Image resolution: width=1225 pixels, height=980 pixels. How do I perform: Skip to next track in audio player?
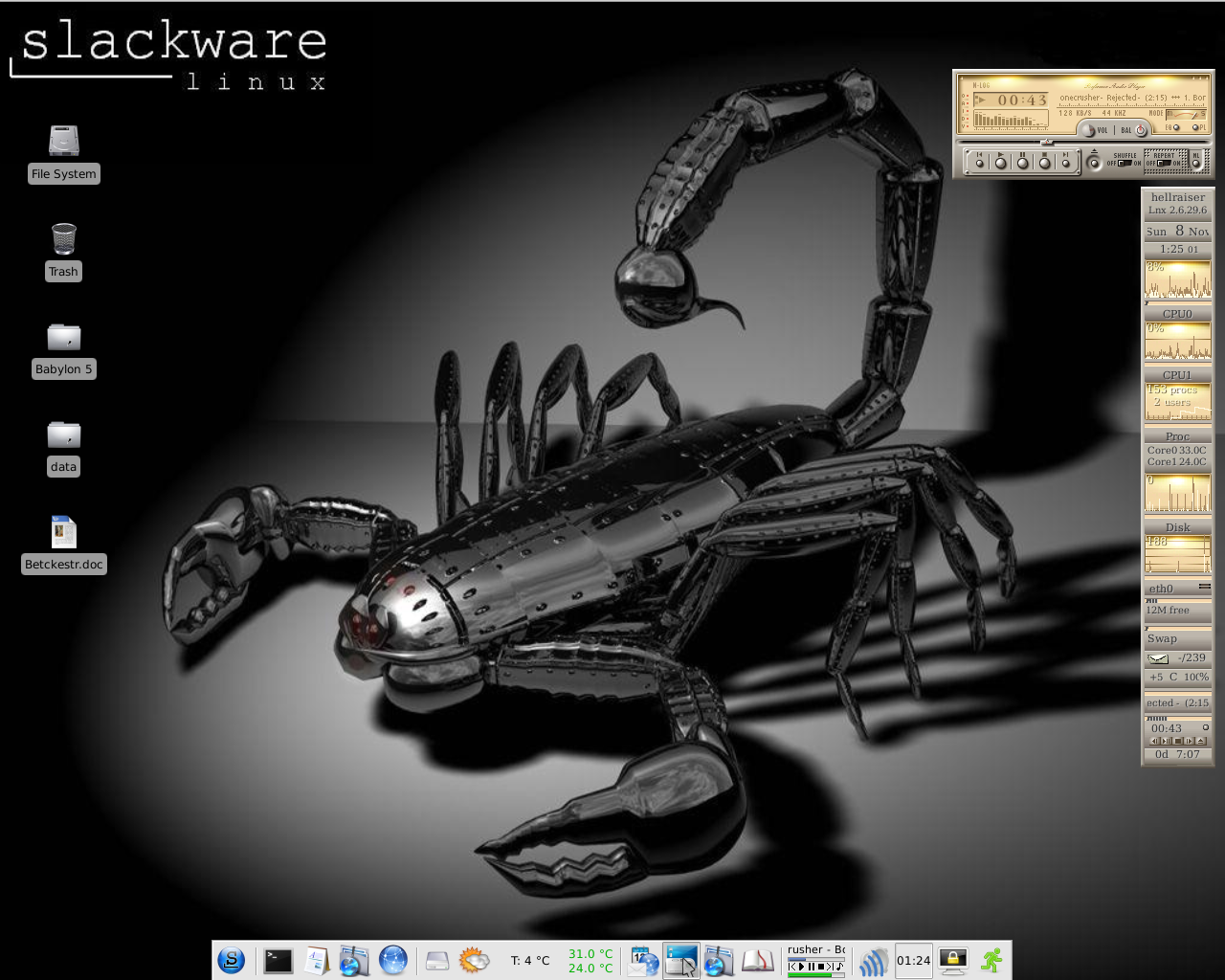[x=1066, y=163]
